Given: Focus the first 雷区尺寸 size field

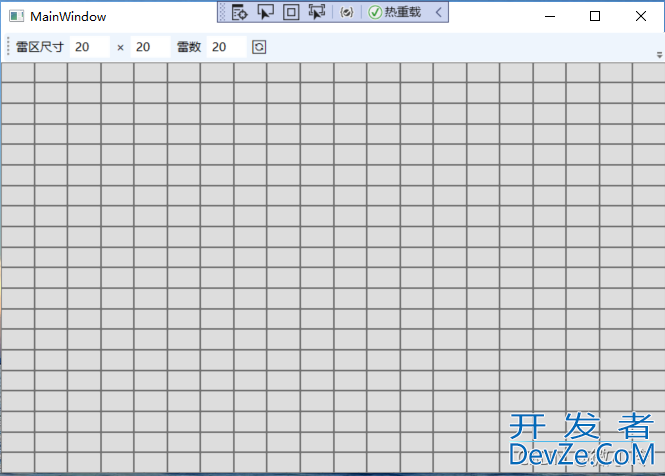Looking at the screenshot, I should click(x=88, y=47).
